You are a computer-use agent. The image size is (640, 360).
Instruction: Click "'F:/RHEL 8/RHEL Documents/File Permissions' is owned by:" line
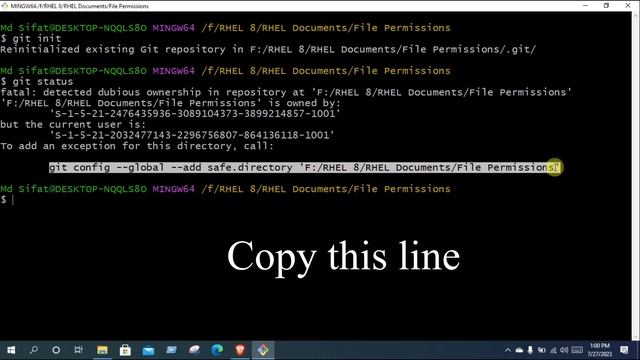pos(171,103)
